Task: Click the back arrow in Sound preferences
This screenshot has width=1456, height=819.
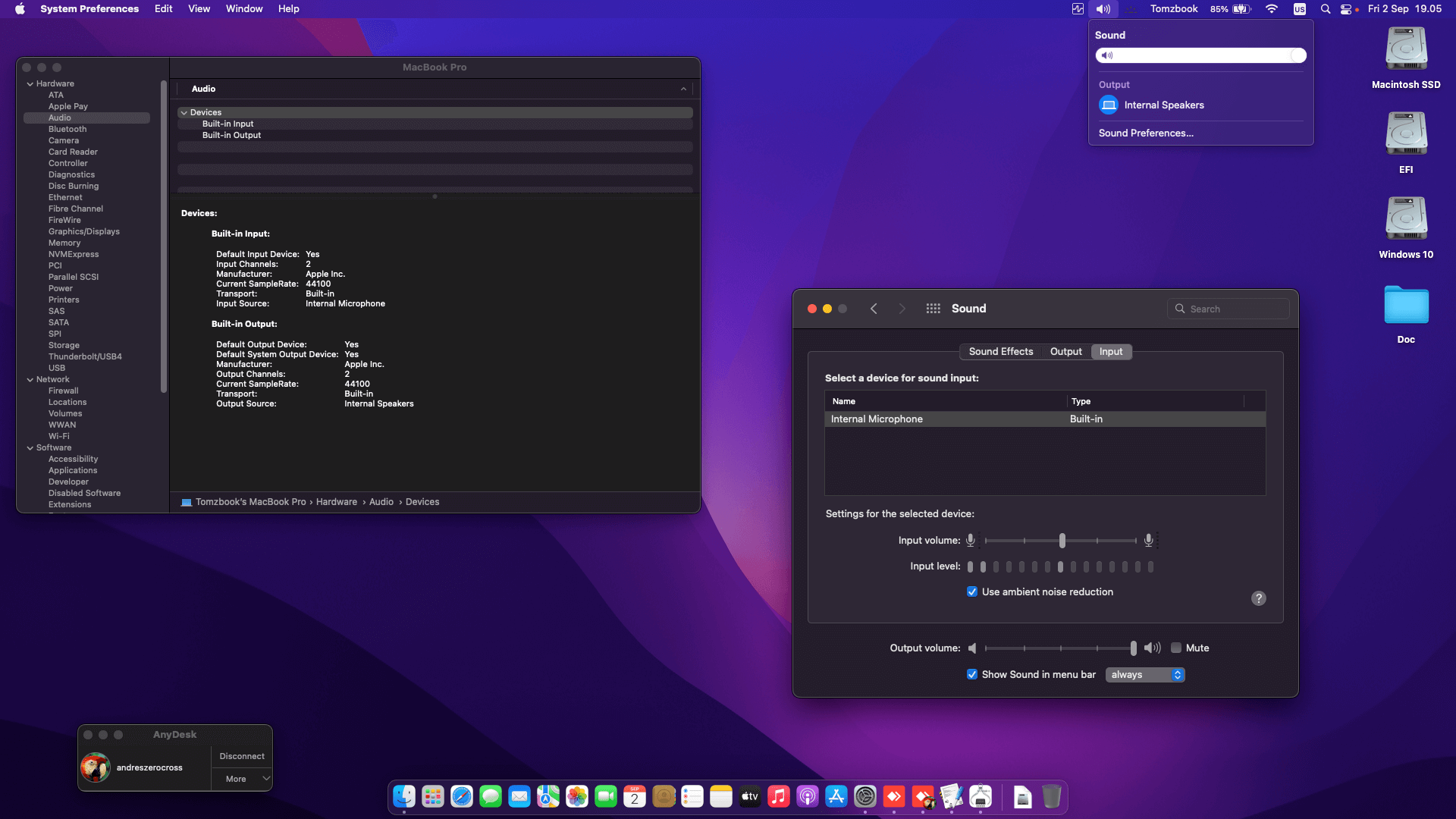Action: tap(874, 309)
